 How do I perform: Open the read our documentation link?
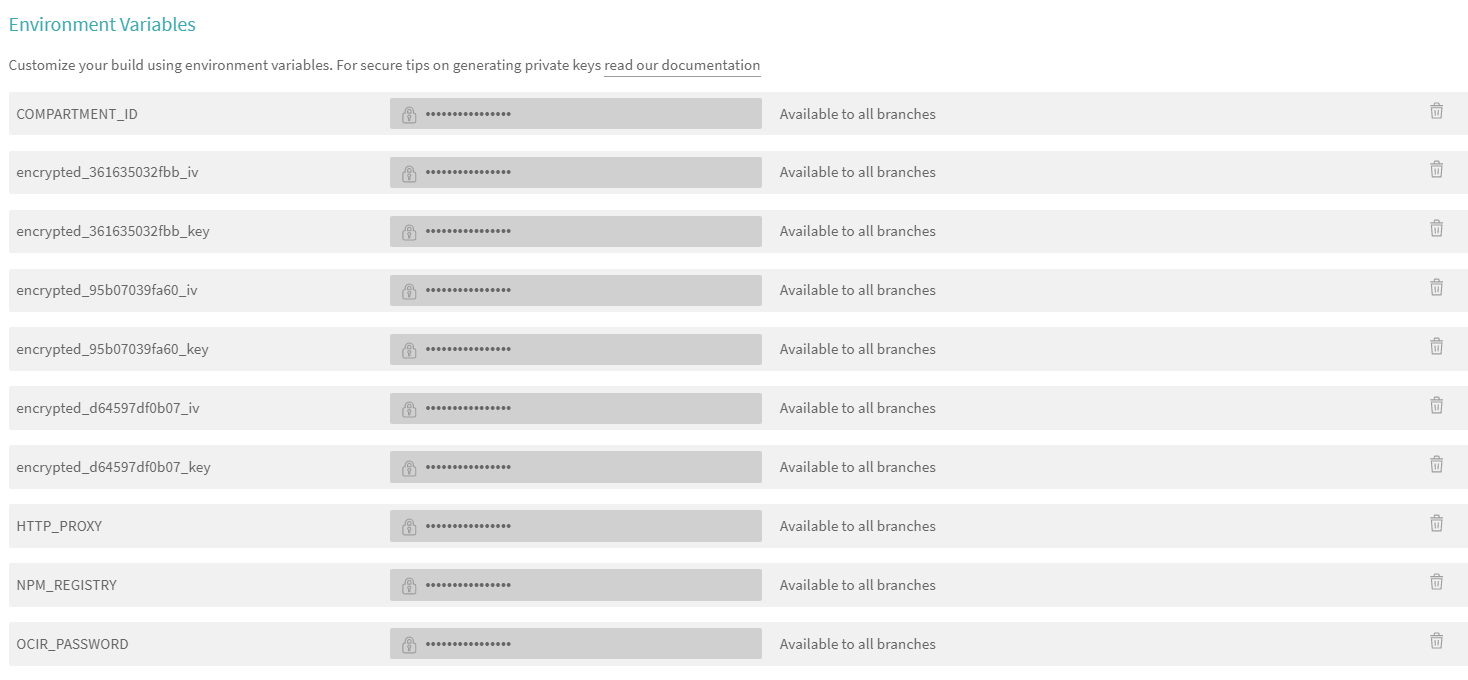click(x=682, y=66)
